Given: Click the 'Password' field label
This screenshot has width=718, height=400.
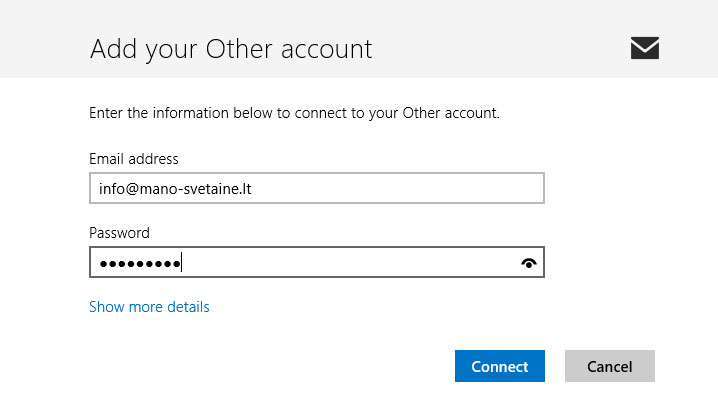Looking at the screenshot, I should click(x=119, y=233).
